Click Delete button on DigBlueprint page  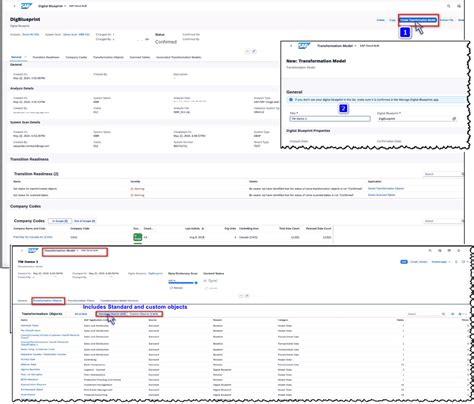pos(380,20)
